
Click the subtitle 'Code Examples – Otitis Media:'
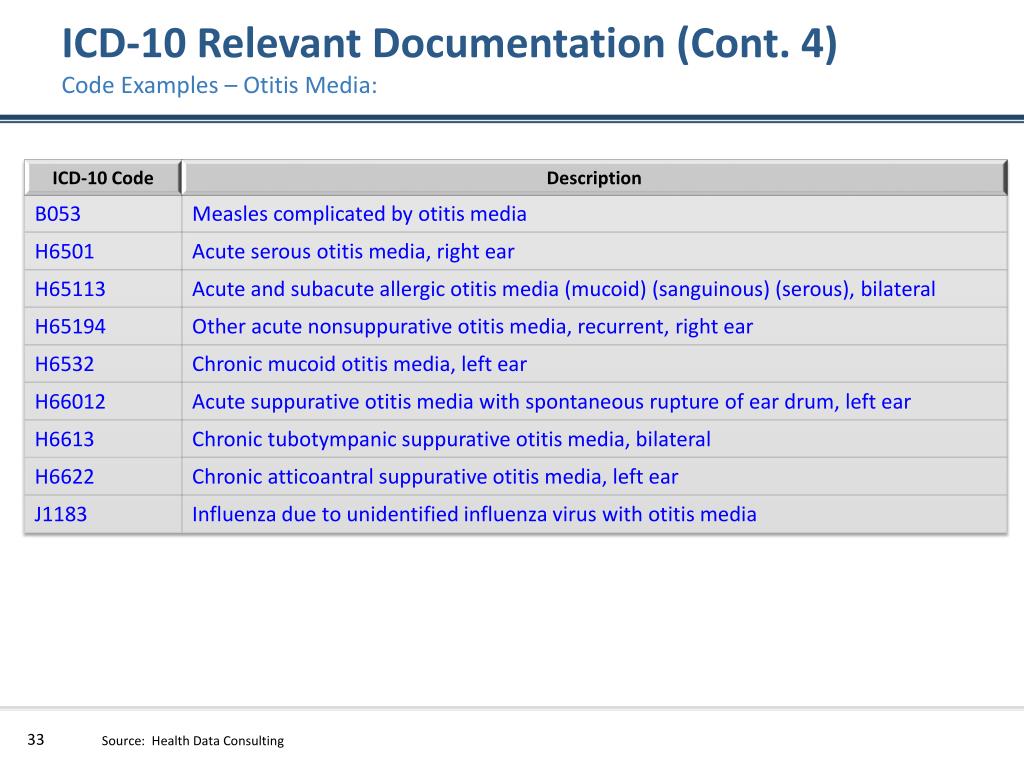219,85
